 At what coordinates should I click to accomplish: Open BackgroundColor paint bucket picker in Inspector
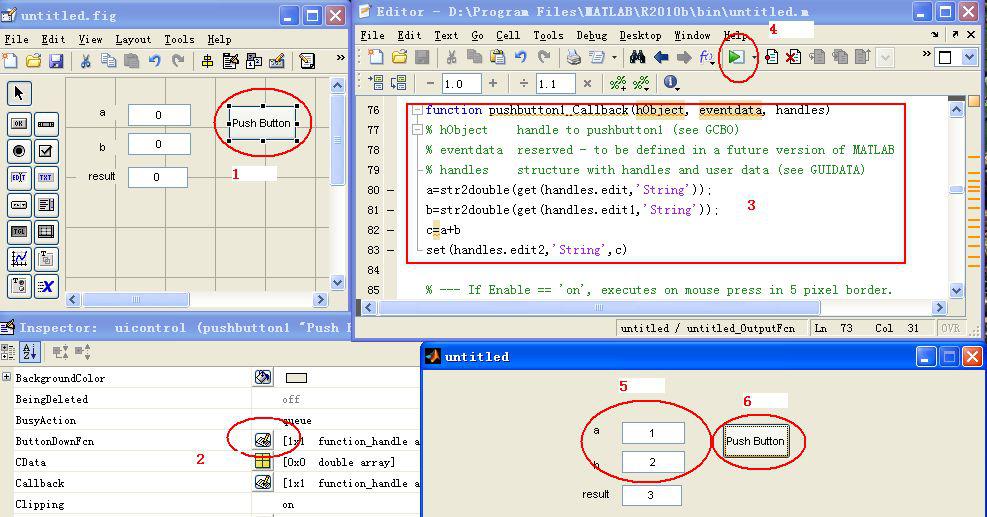pos(263,377)
